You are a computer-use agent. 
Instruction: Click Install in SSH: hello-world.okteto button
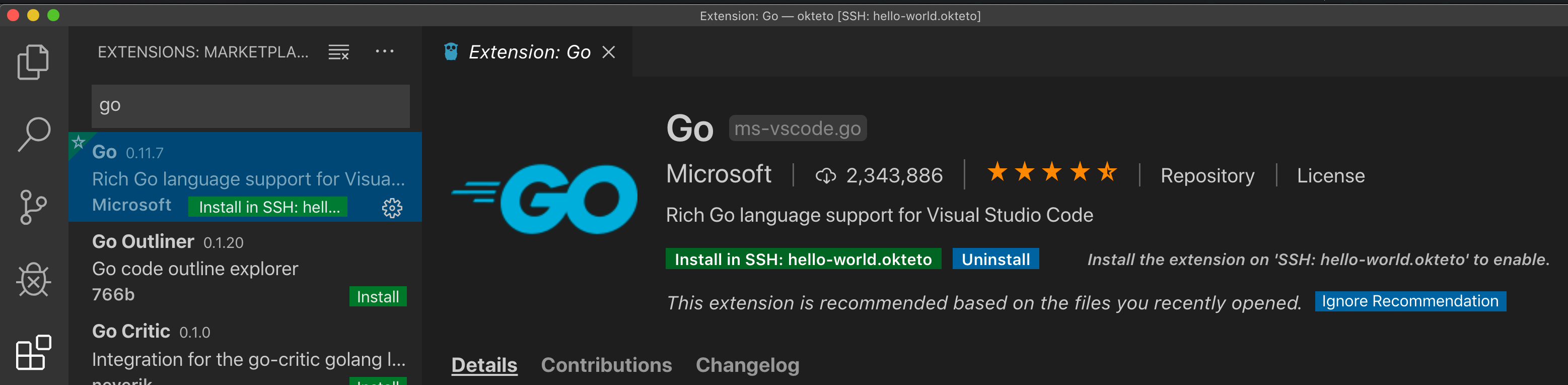click(x=803, y=259)
